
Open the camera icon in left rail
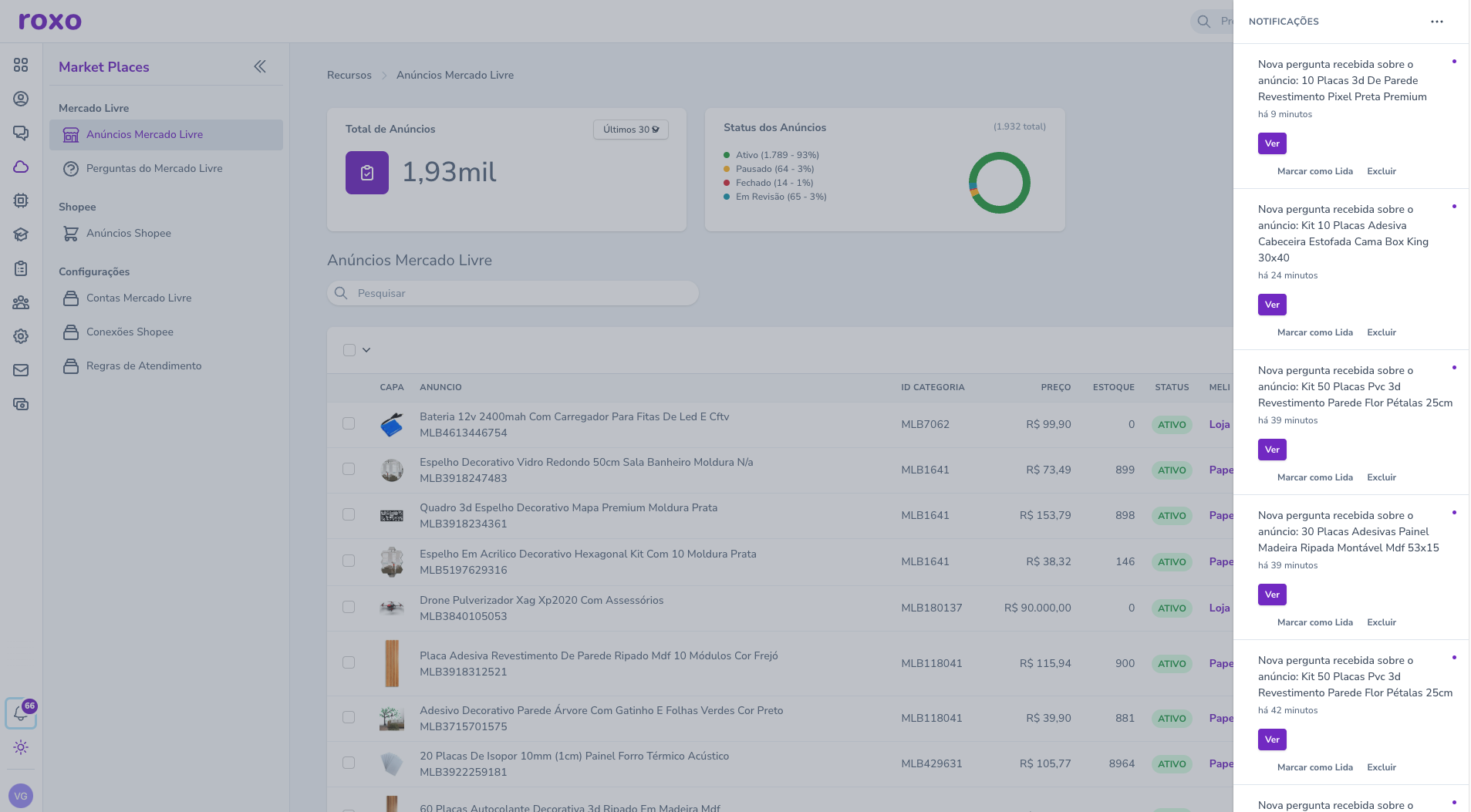[21, 404]
